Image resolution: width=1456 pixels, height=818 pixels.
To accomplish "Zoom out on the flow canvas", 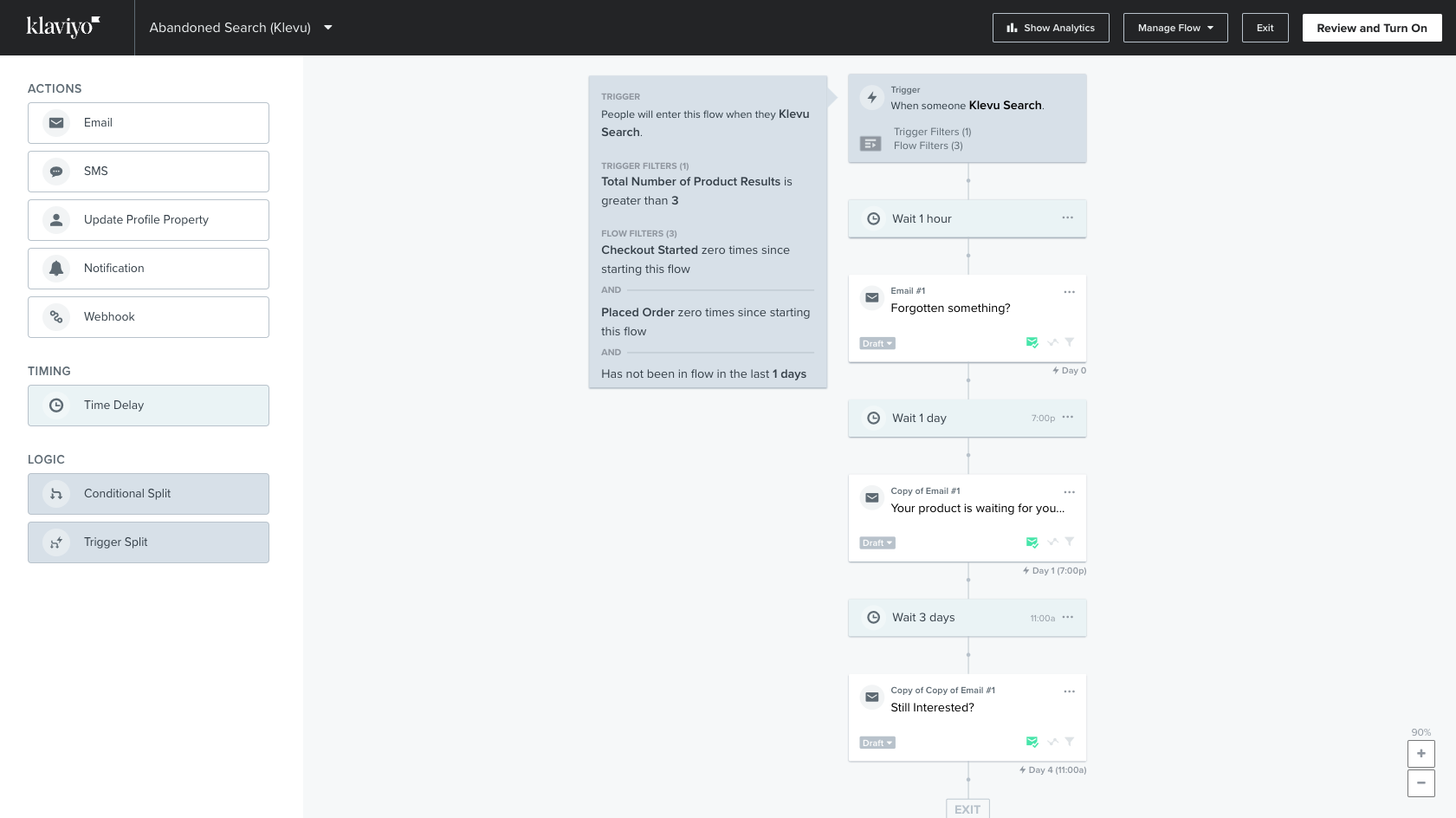I will [x=1421, y=783].
